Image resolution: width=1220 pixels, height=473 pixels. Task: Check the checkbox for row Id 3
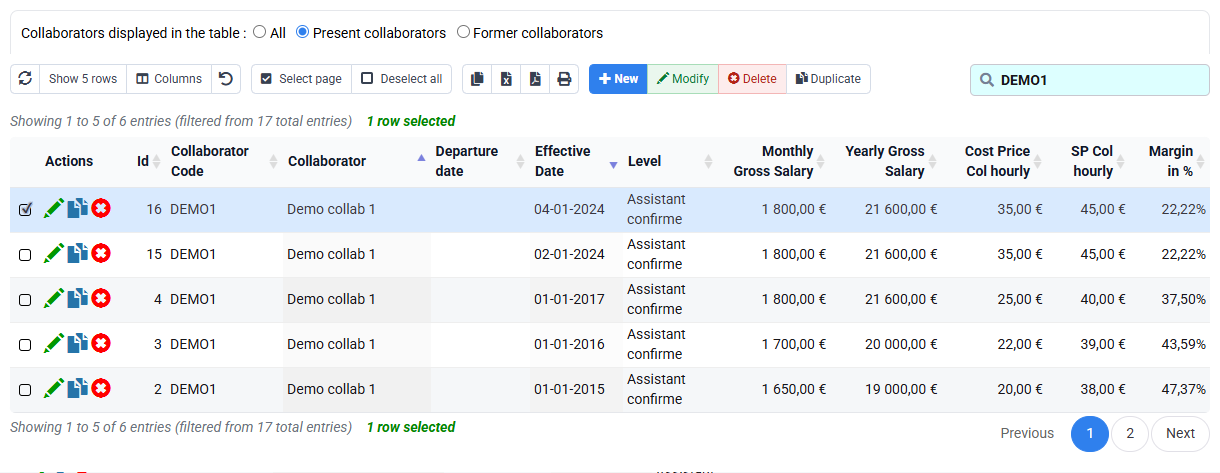coord(26,345)
